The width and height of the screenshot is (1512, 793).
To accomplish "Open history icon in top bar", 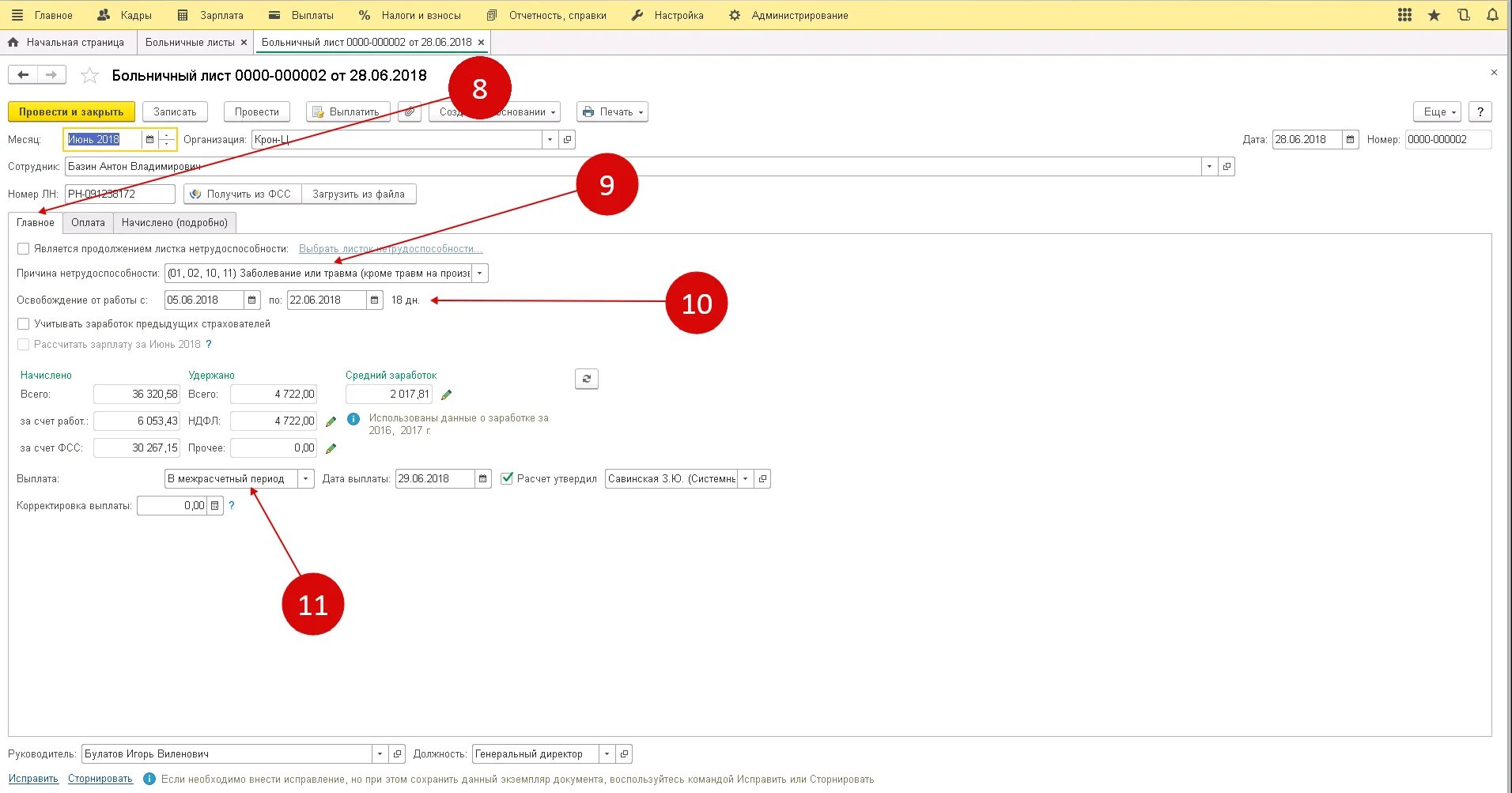I will (x=1464, y=15).
